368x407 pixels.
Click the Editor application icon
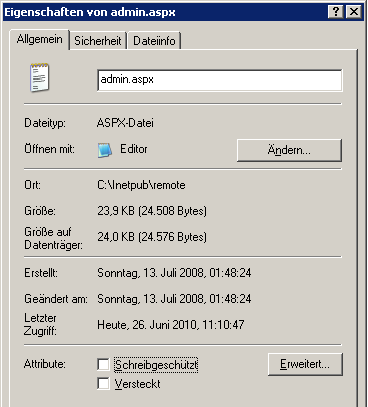pos(105,150)
